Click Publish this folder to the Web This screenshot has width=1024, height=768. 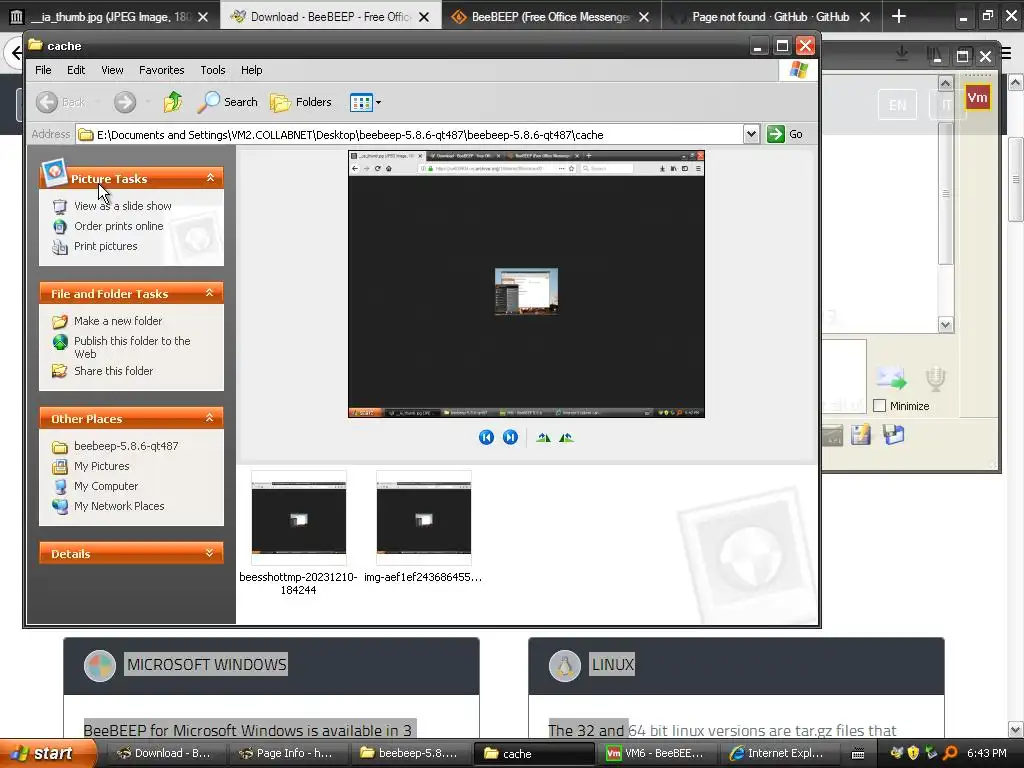click(133, 347)
